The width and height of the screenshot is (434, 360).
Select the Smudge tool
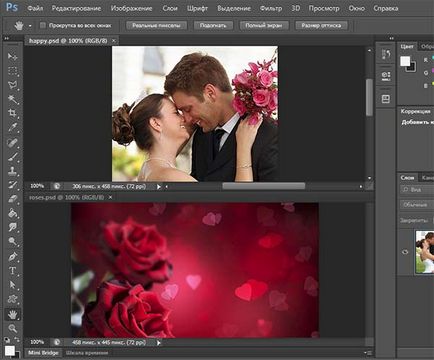[12, 227]
